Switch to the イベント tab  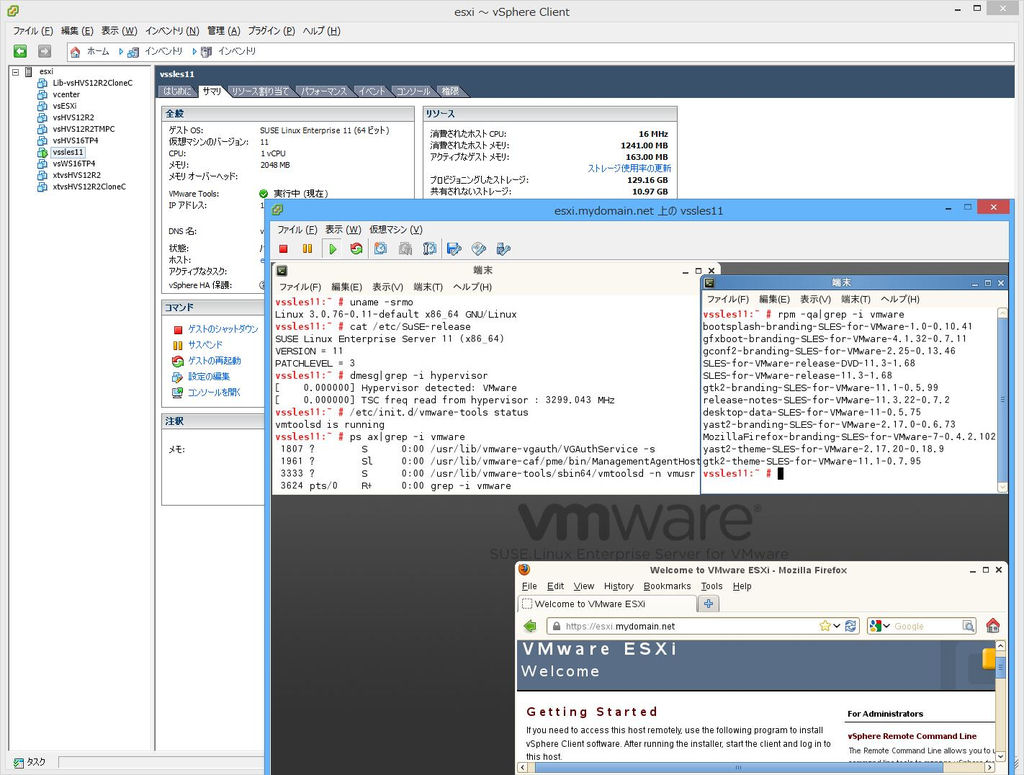[372, 91]
